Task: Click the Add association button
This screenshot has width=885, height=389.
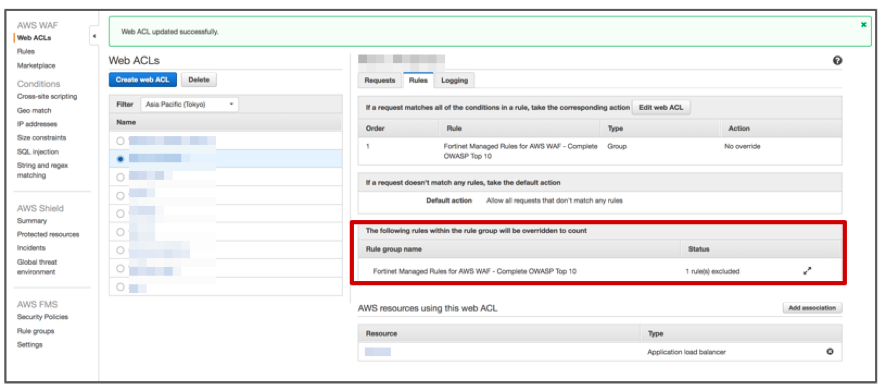Action: pos(812,308)
